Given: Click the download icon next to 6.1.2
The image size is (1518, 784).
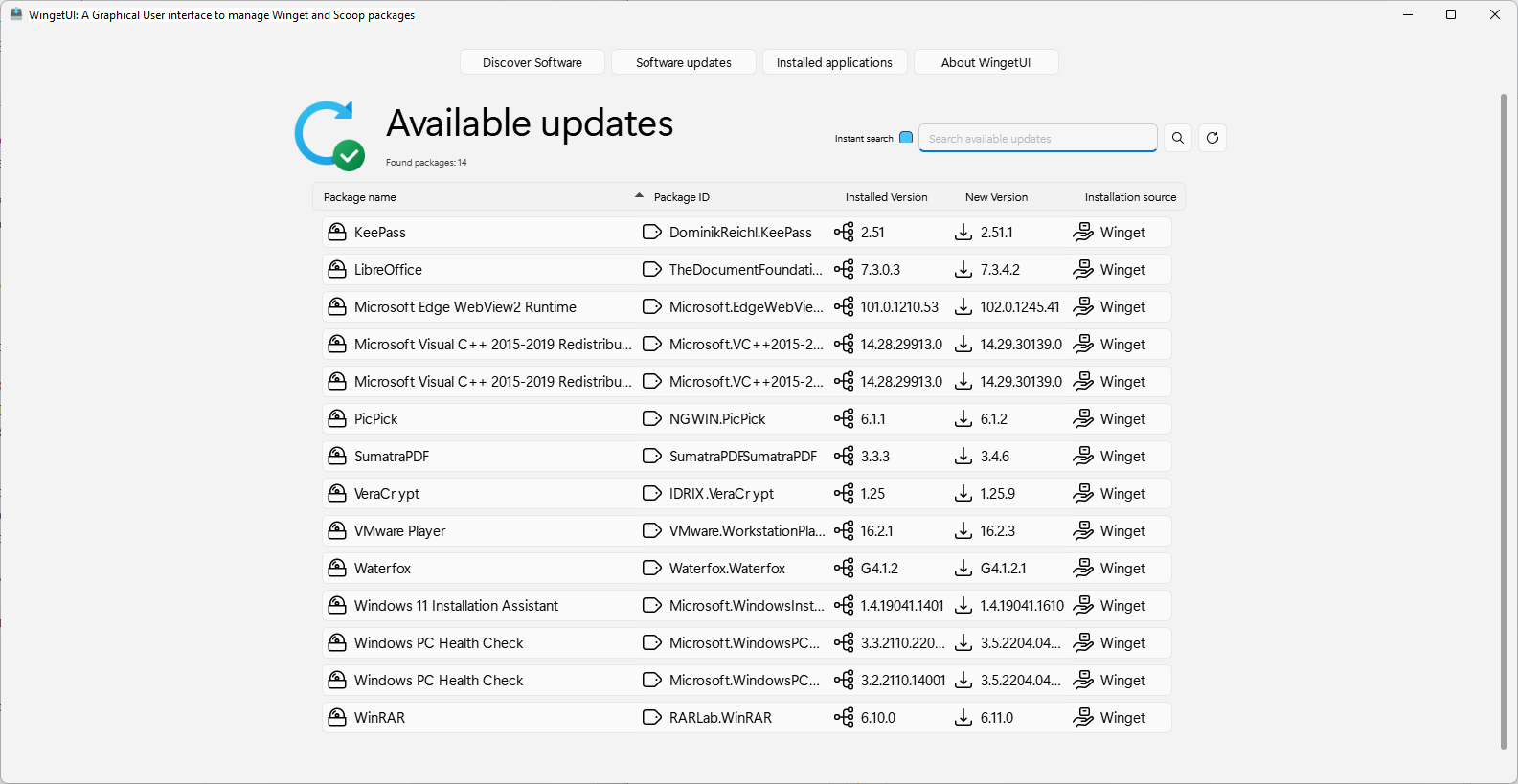Looking at the screenshot, I should [x=963, y=418].
